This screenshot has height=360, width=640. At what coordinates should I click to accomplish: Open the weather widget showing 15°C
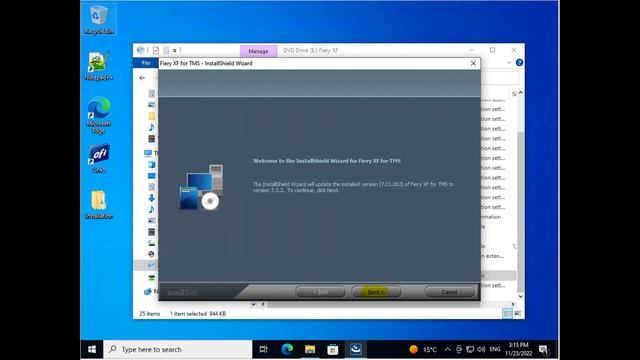pyautogui.click(x=423, y=349)
